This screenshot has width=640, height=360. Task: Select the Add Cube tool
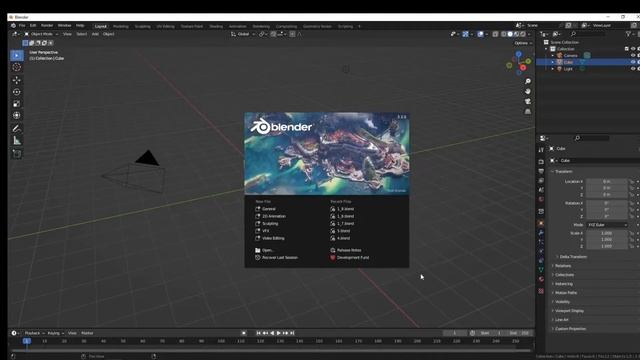pyautogui.click(x=17, y=154)
